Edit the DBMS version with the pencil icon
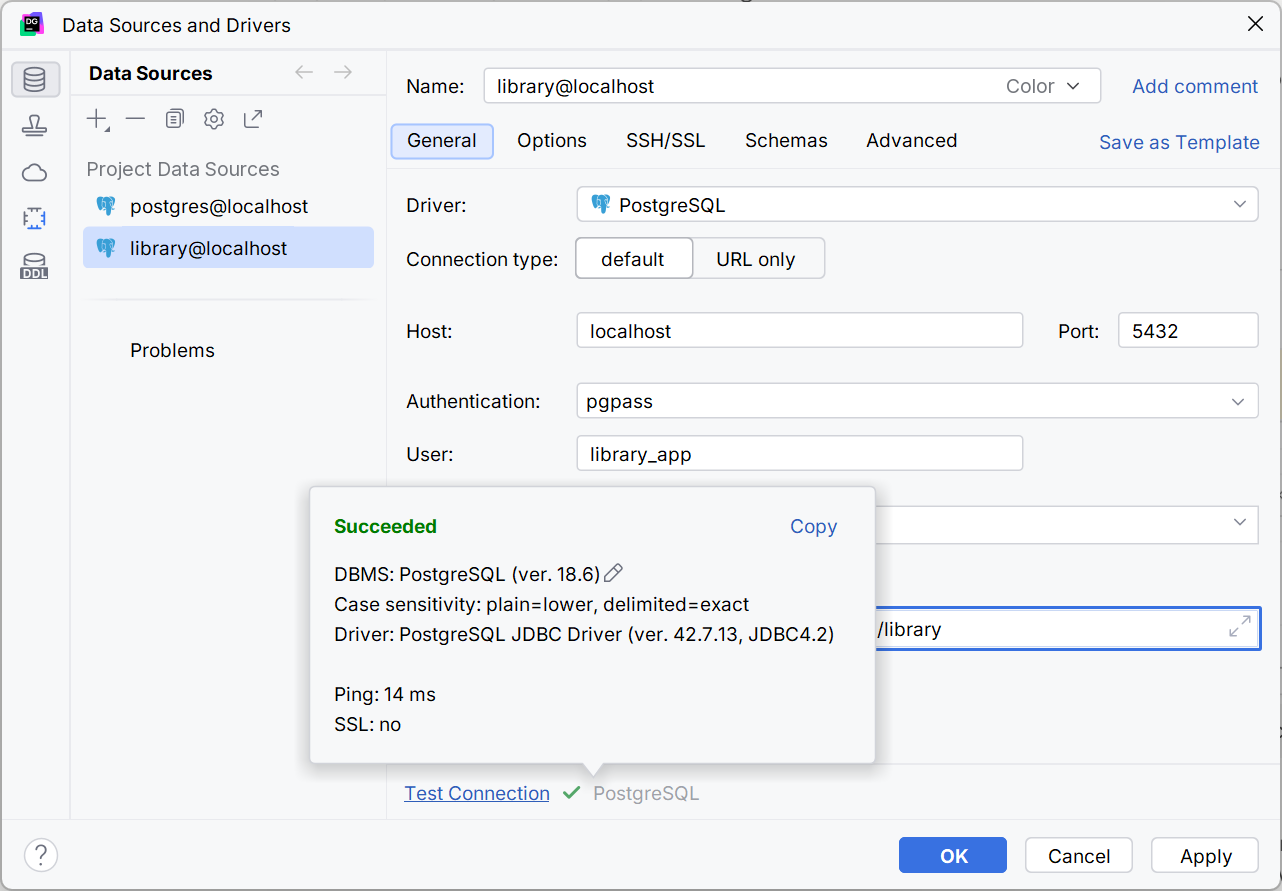This screenshot has width=1282, height=891. tap(614, 573)
